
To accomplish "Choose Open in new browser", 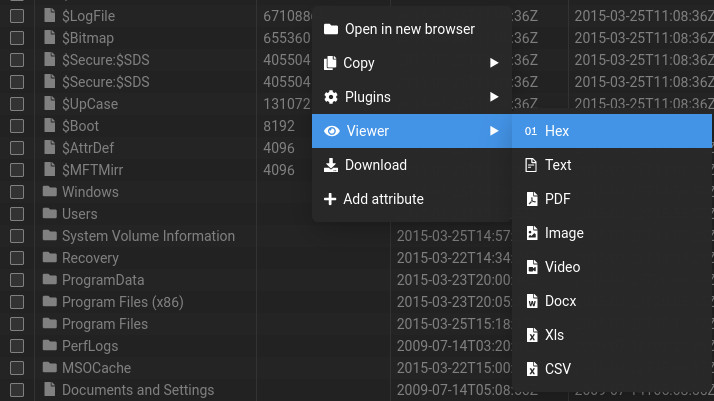I will pos(409,29).
